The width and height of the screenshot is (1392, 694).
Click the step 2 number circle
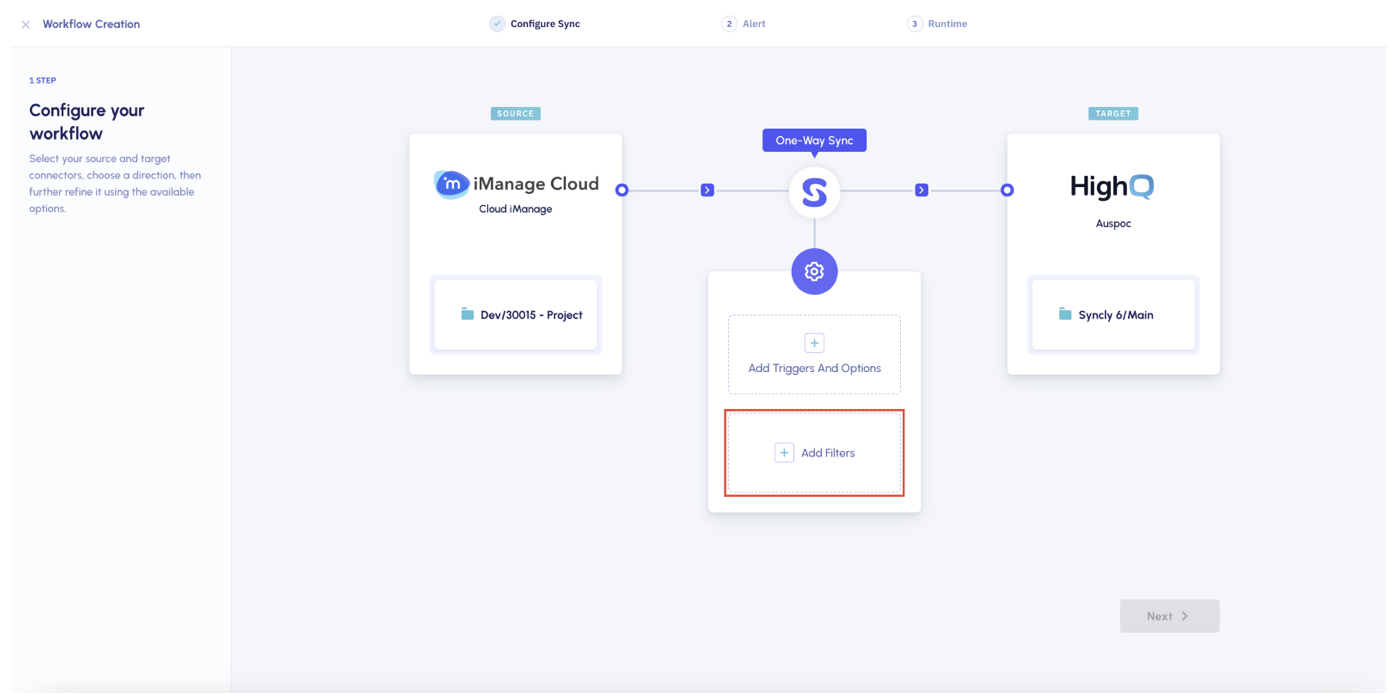[x=729, y=24]
